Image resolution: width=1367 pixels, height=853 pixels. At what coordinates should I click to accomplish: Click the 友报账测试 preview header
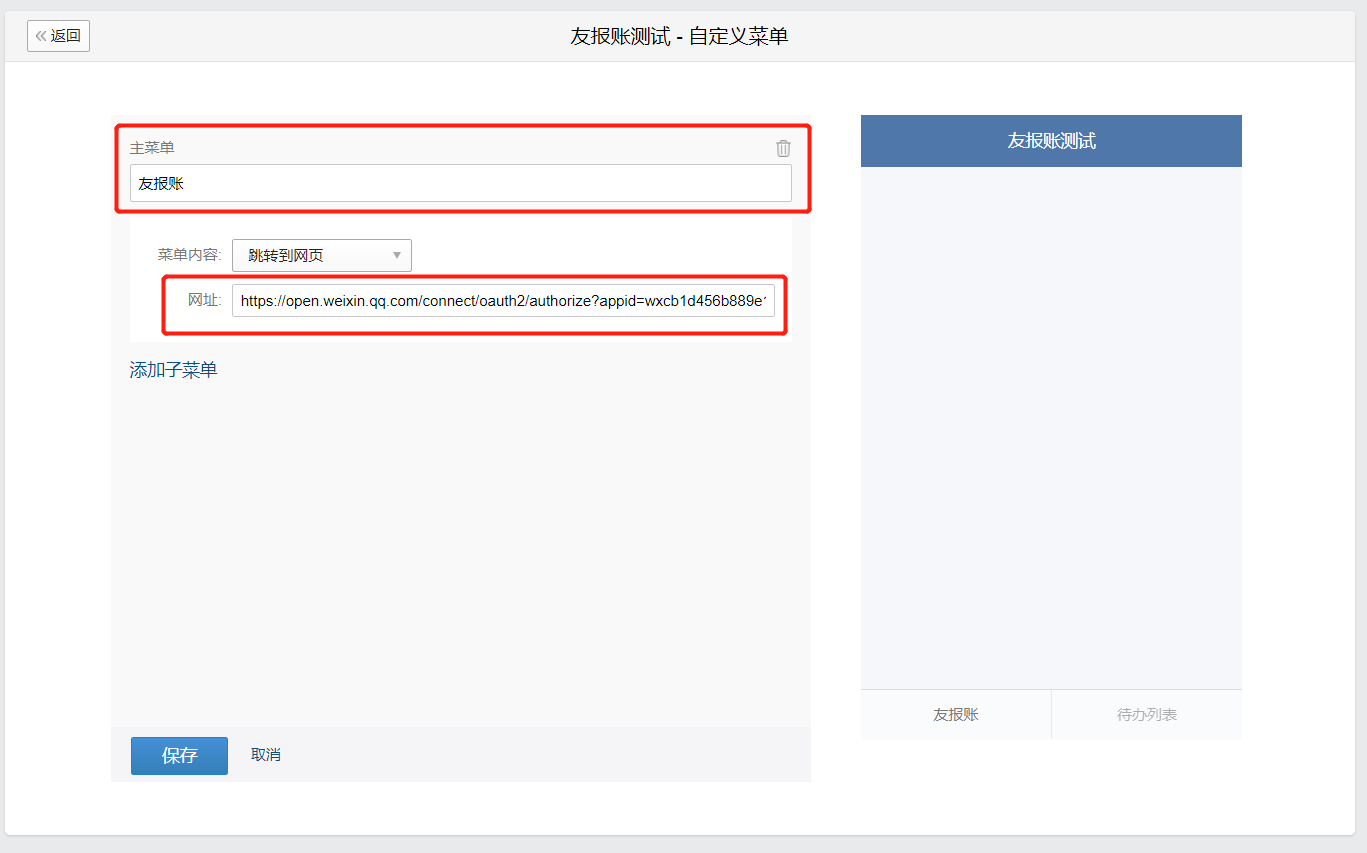[x=1051, y=141]
